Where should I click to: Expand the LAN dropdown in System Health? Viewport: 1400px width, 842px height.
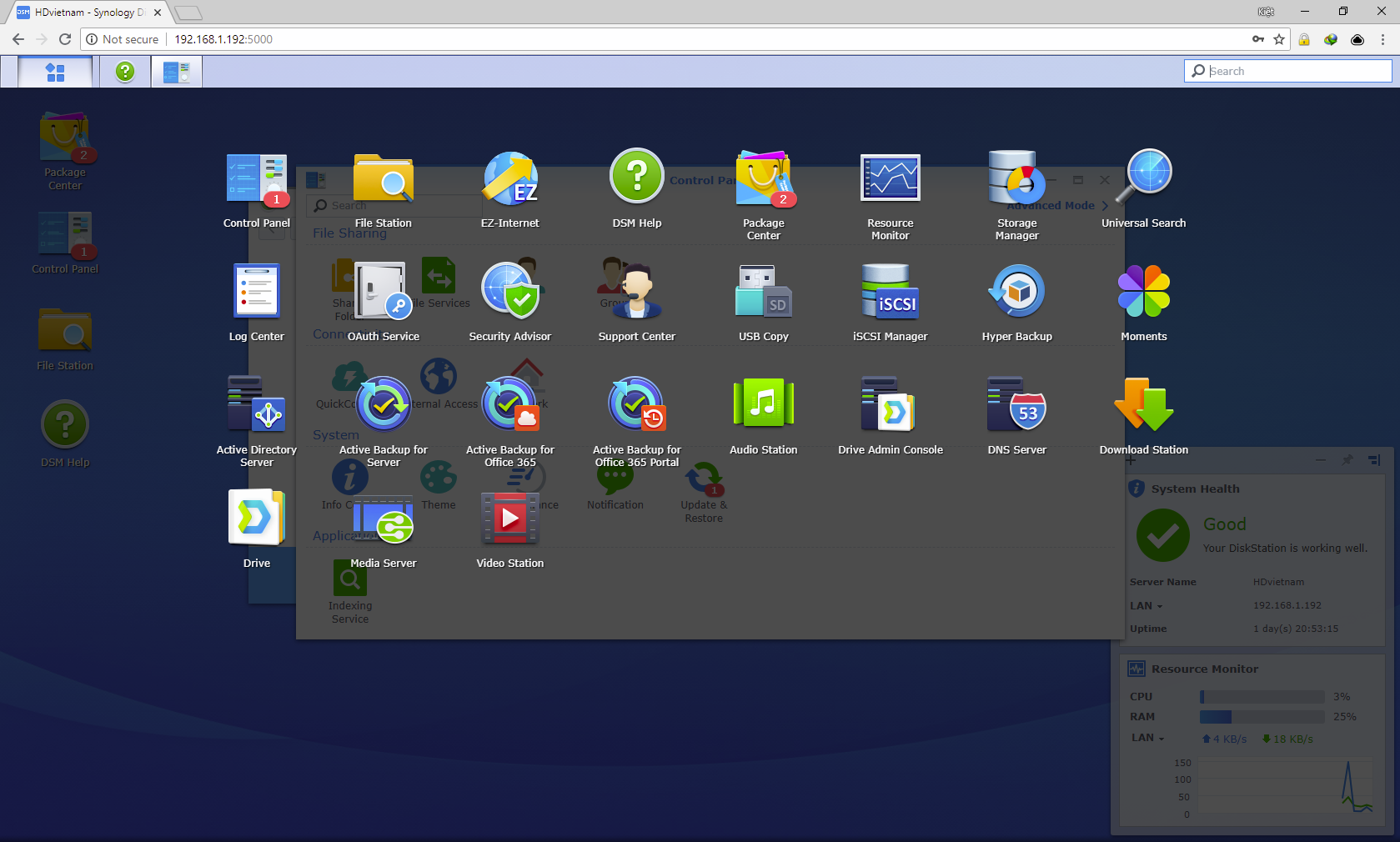coord(1147,606)
